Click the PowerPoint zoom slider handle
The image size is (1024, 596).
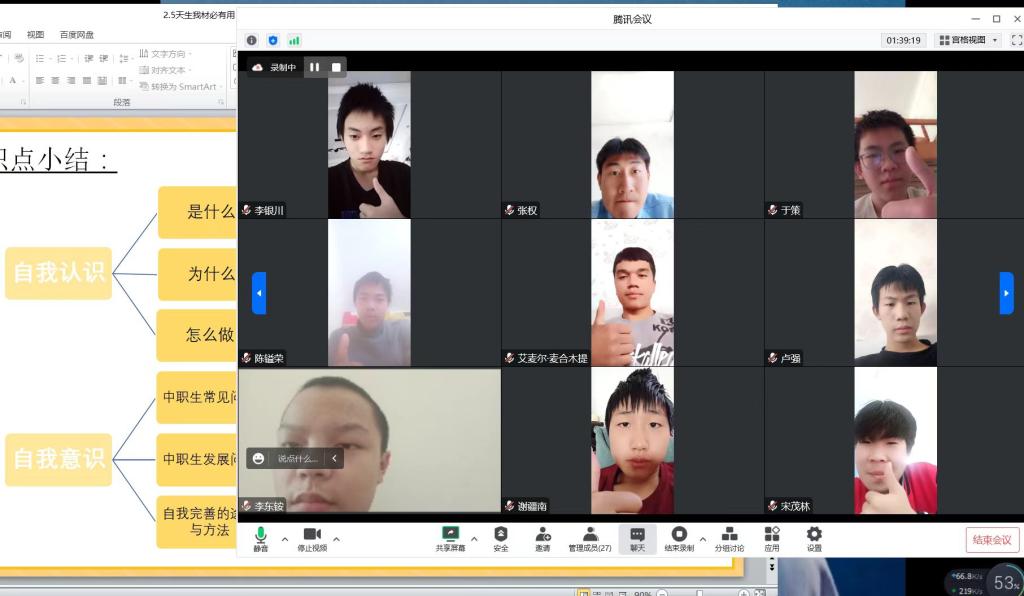point(700,592)
